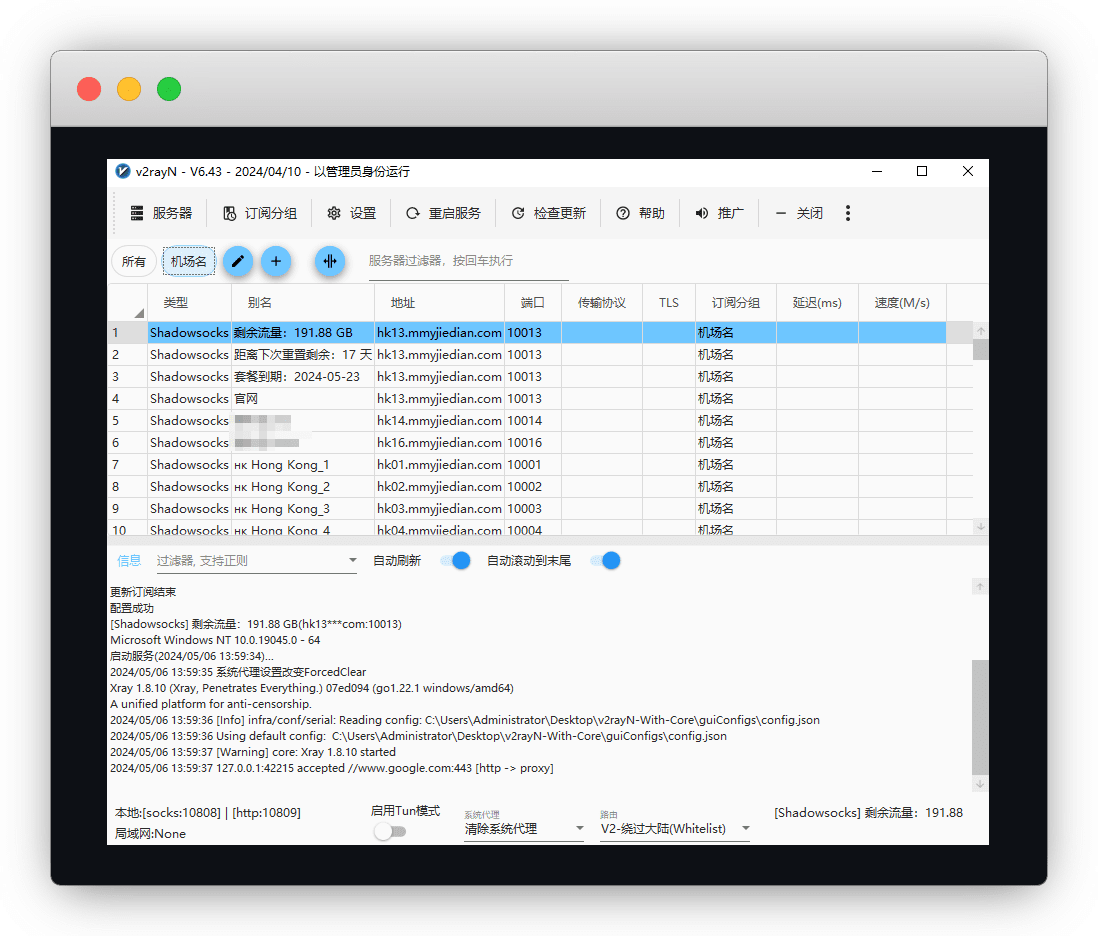
Task: Enable the 启用Tun模式 toggle
Action: 390,831
